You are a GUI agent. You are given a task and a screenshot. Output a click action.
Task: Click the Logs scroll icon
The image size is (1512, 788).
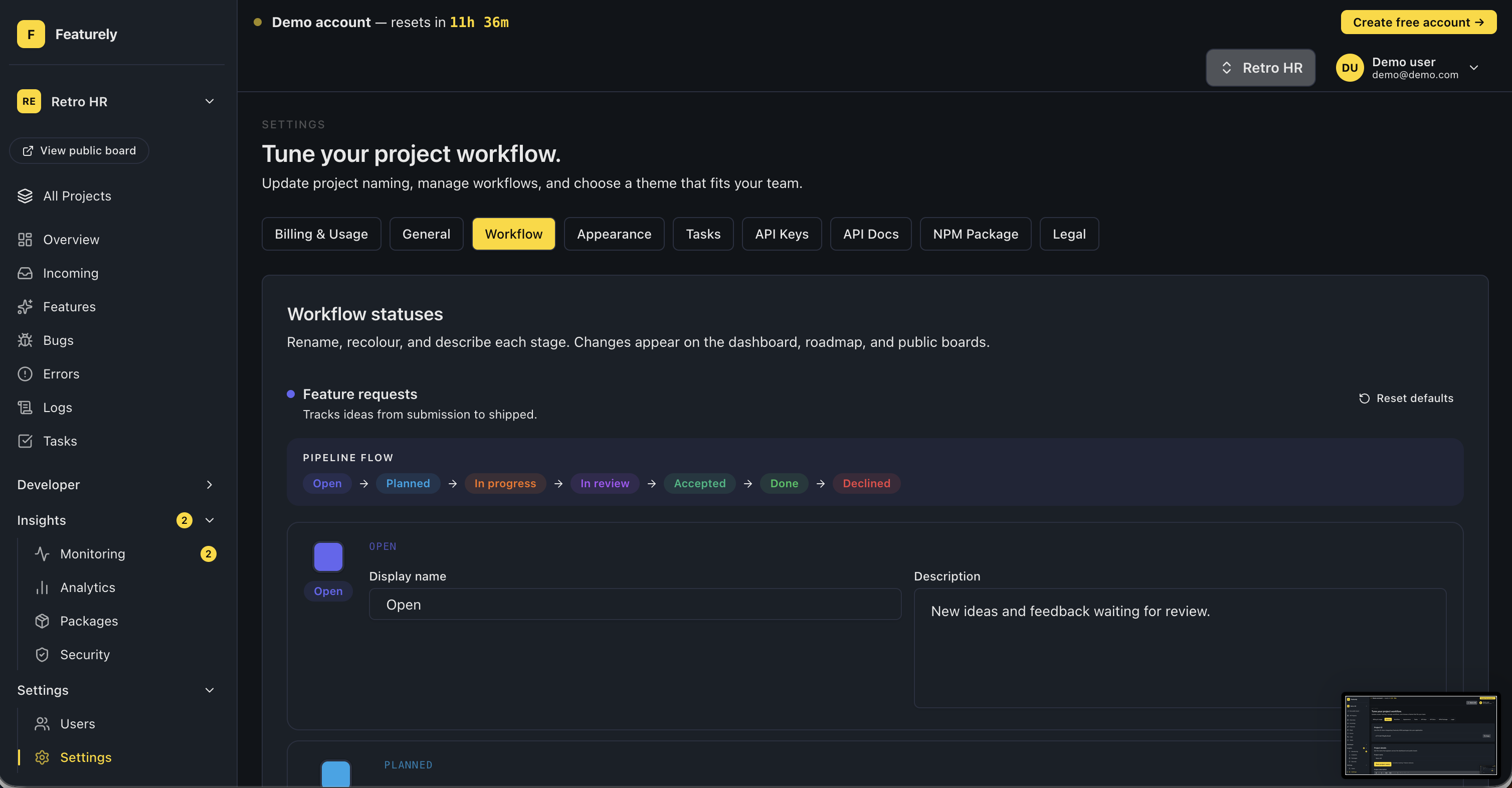pyautogui.click(x=25, y=407)
